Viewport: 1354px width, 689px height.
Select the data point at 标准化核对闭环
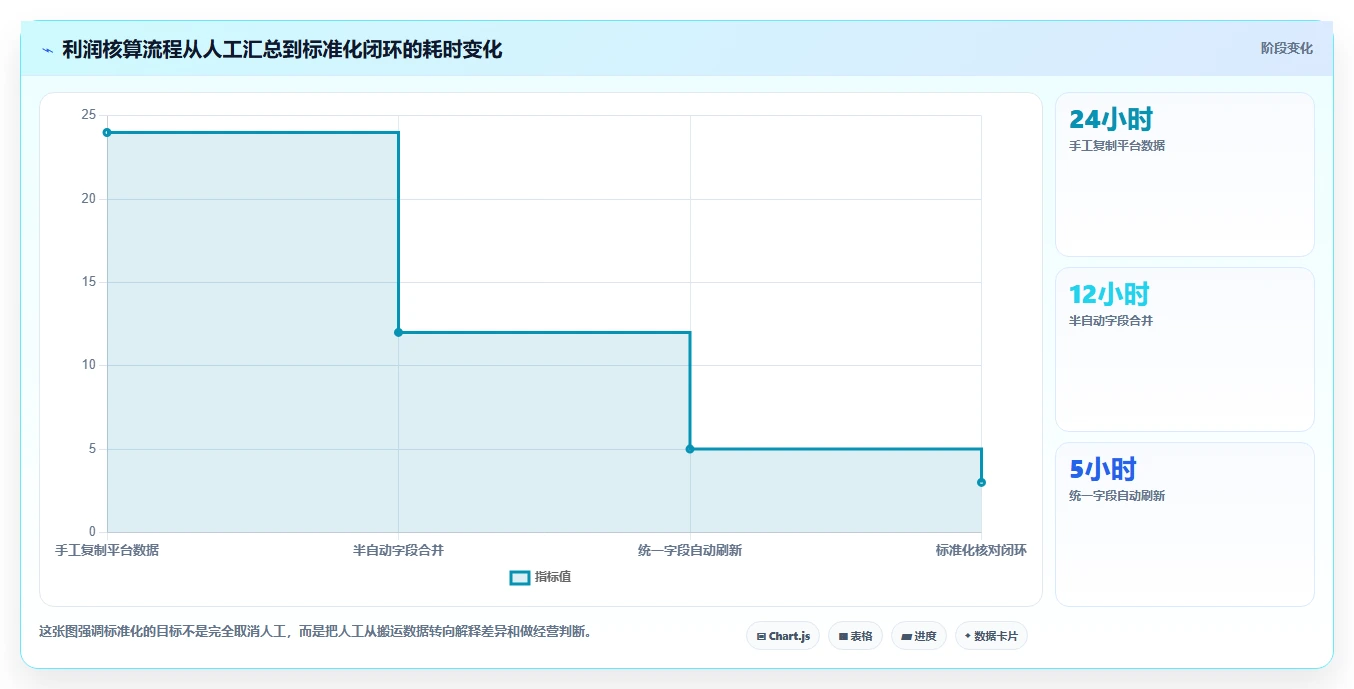tap(981, 482)
